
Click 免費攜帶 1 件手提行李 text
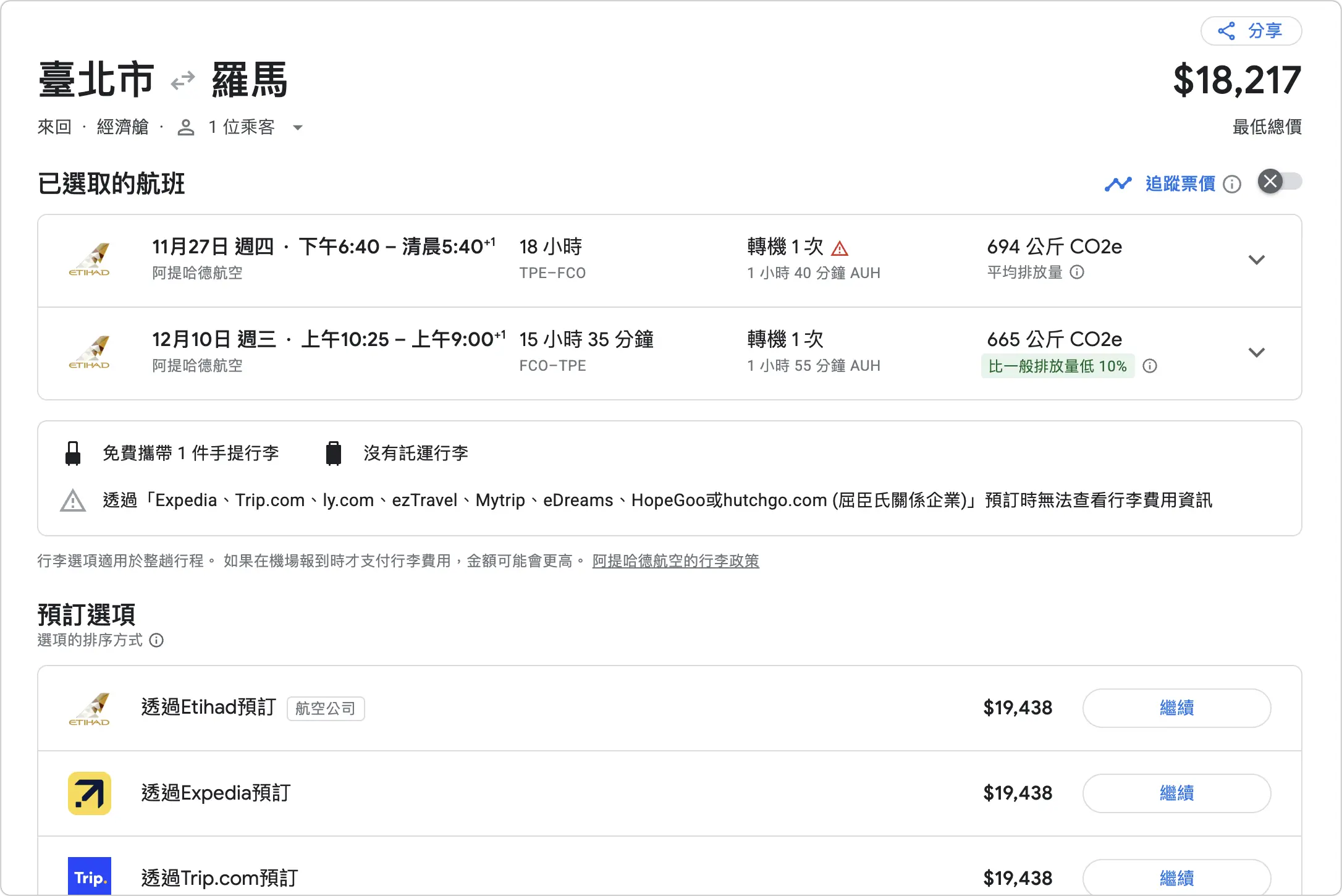tap(190, 453)
